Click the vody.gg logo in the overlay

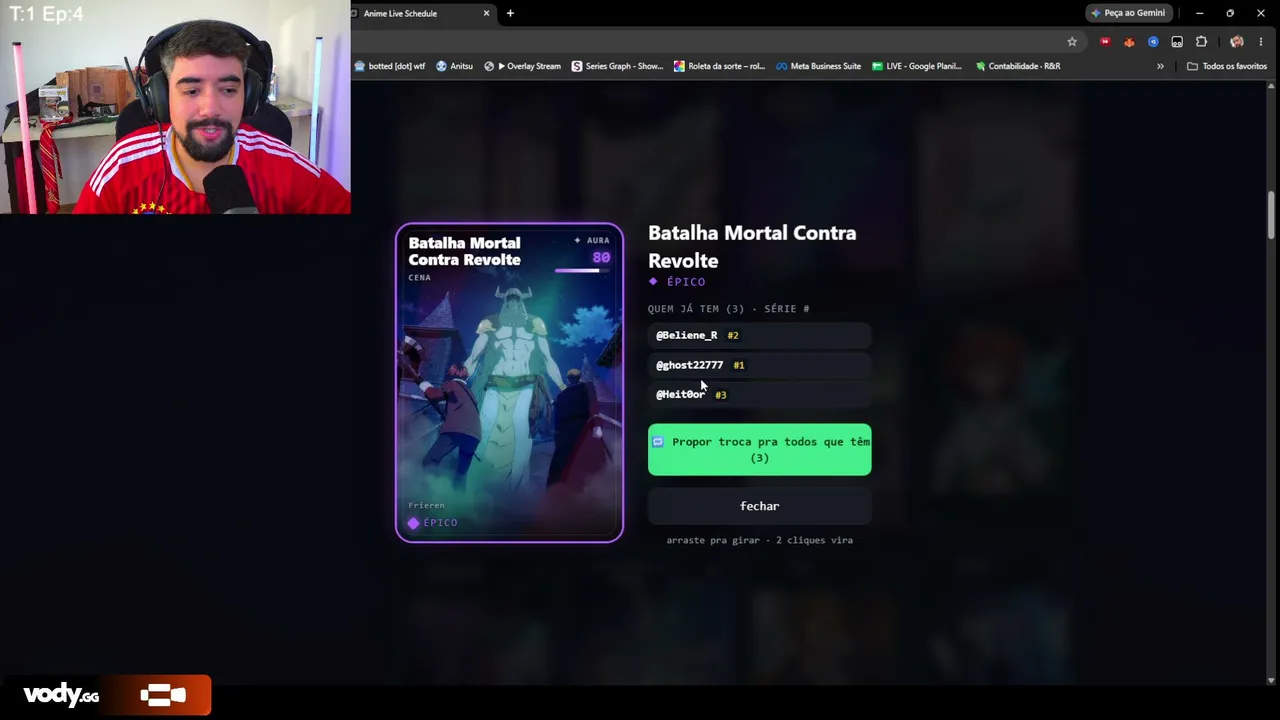point(61,695)
